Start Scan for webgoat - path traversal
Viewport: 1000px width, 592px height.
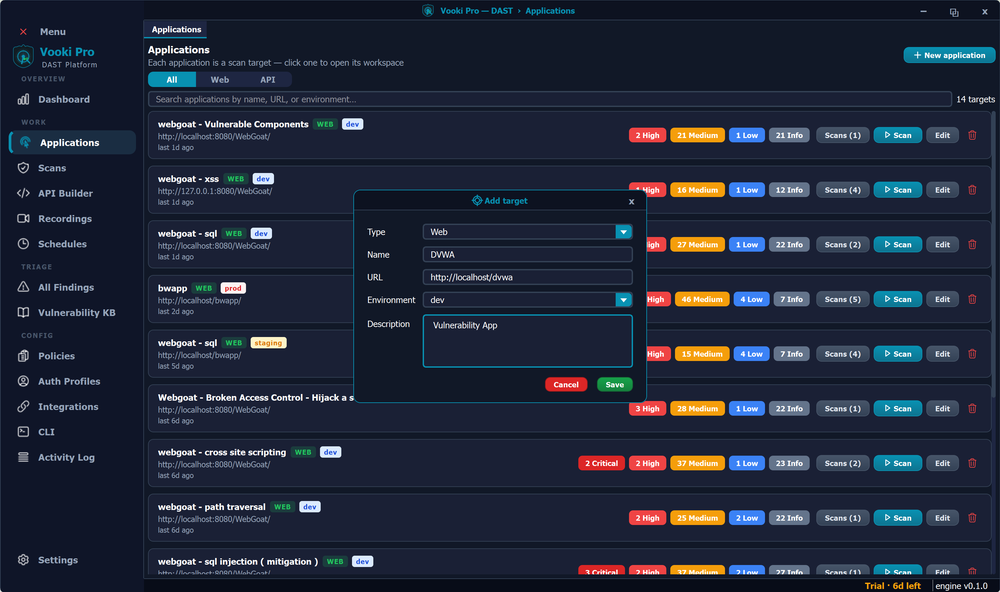tap(897, 518)
